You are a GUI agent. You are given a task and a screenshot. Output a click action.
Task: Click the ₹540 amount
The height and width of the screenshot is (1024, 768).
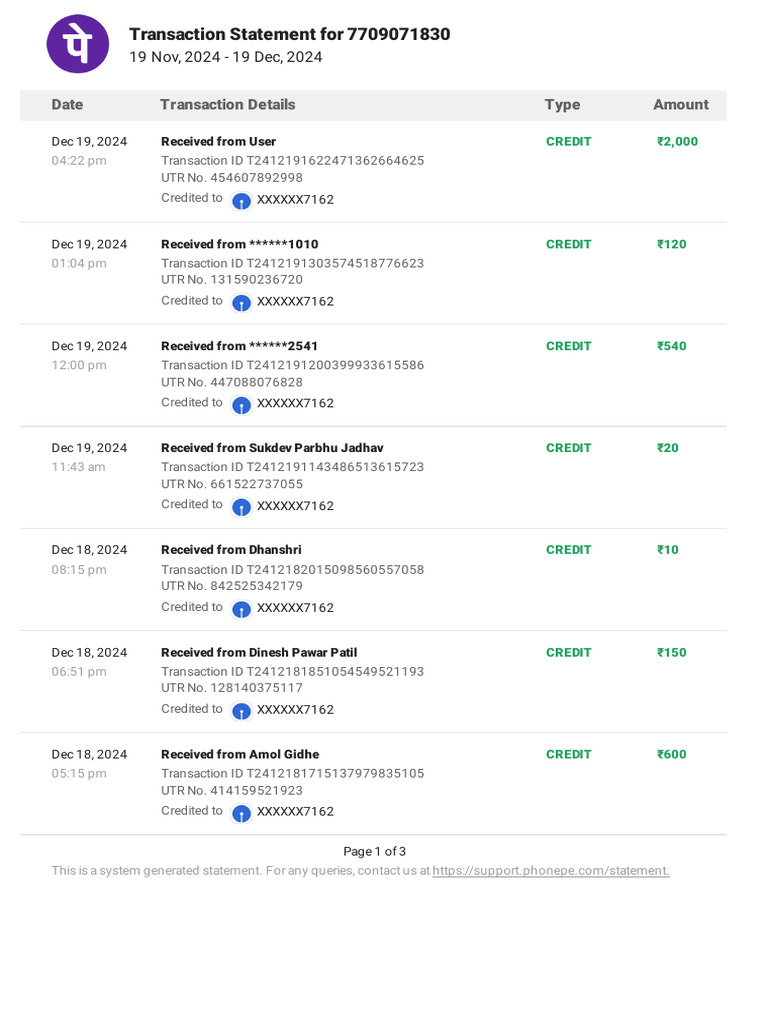click(x=672, y=346)
